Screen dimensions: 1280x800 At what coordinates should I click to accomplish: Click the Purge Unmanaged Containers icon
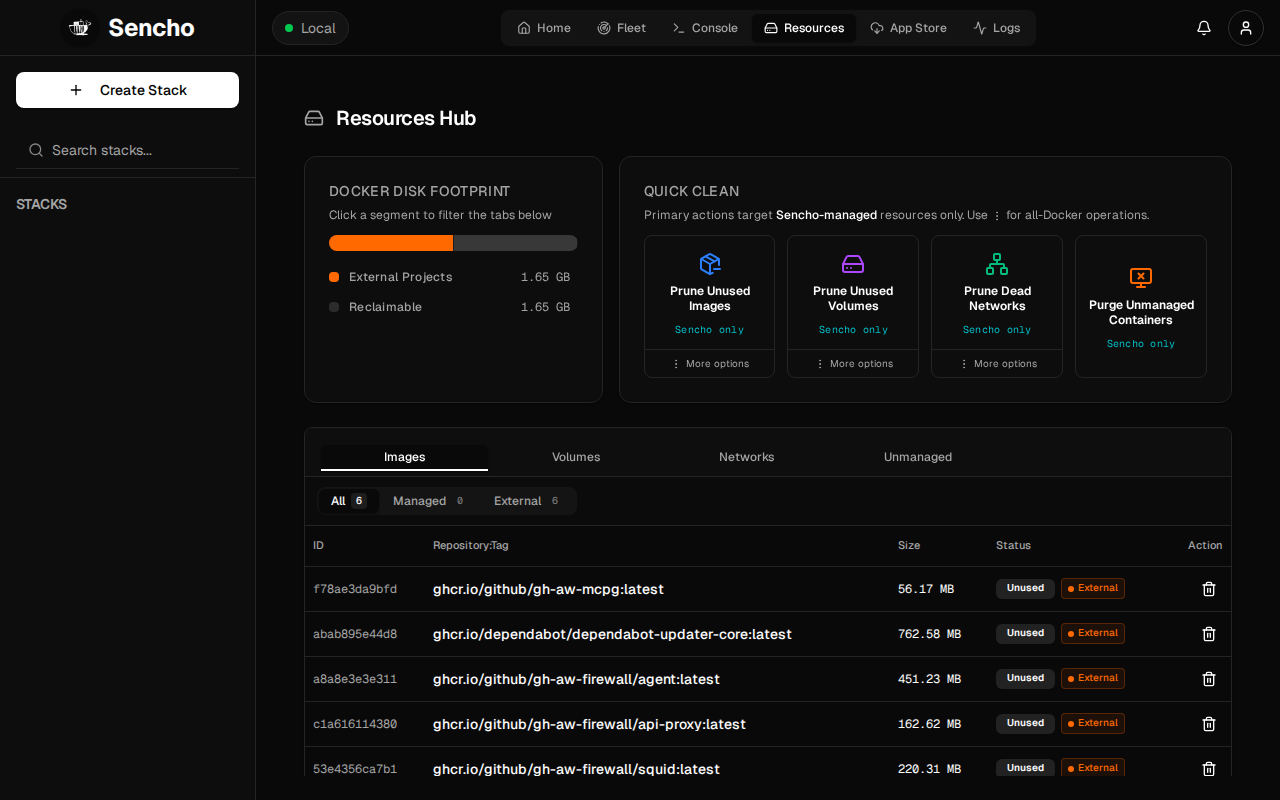point(1141,277)
